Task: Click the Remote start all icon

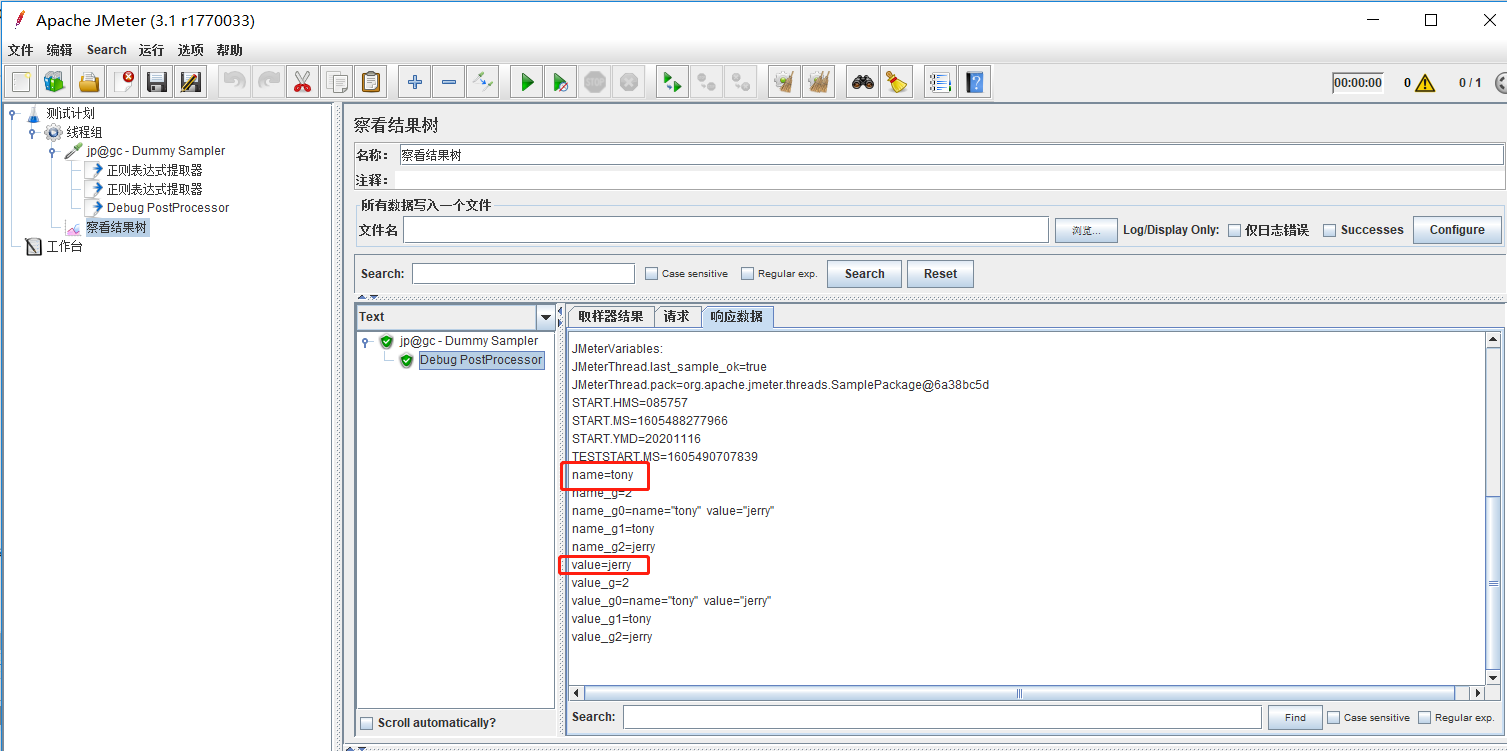Action: click(x=672, y=82)
